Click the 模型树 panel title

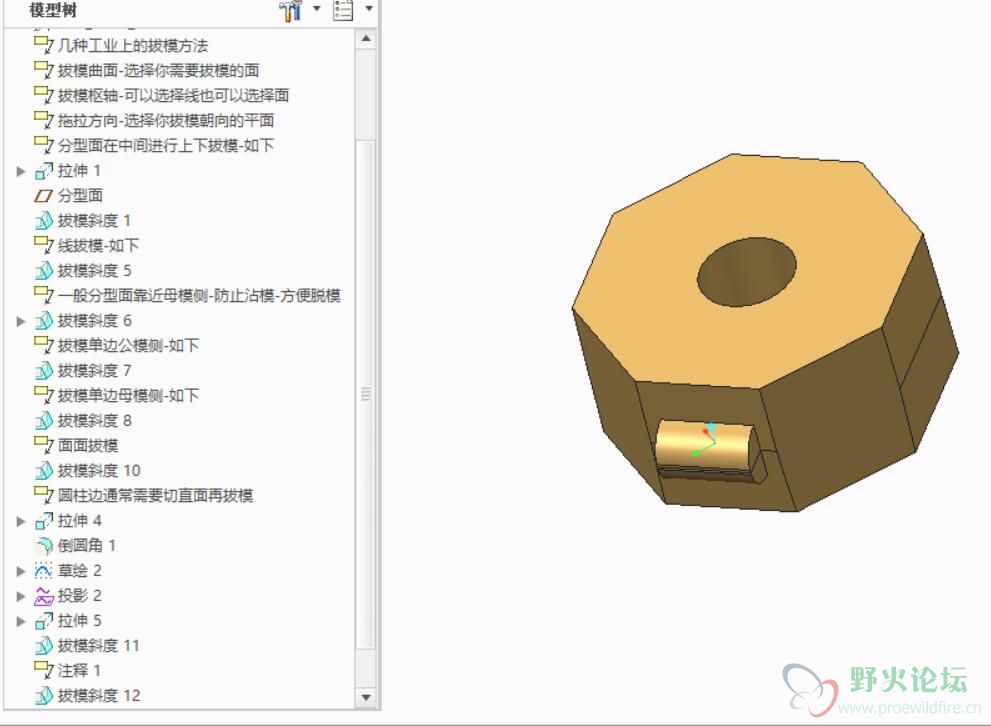(53, 10)
